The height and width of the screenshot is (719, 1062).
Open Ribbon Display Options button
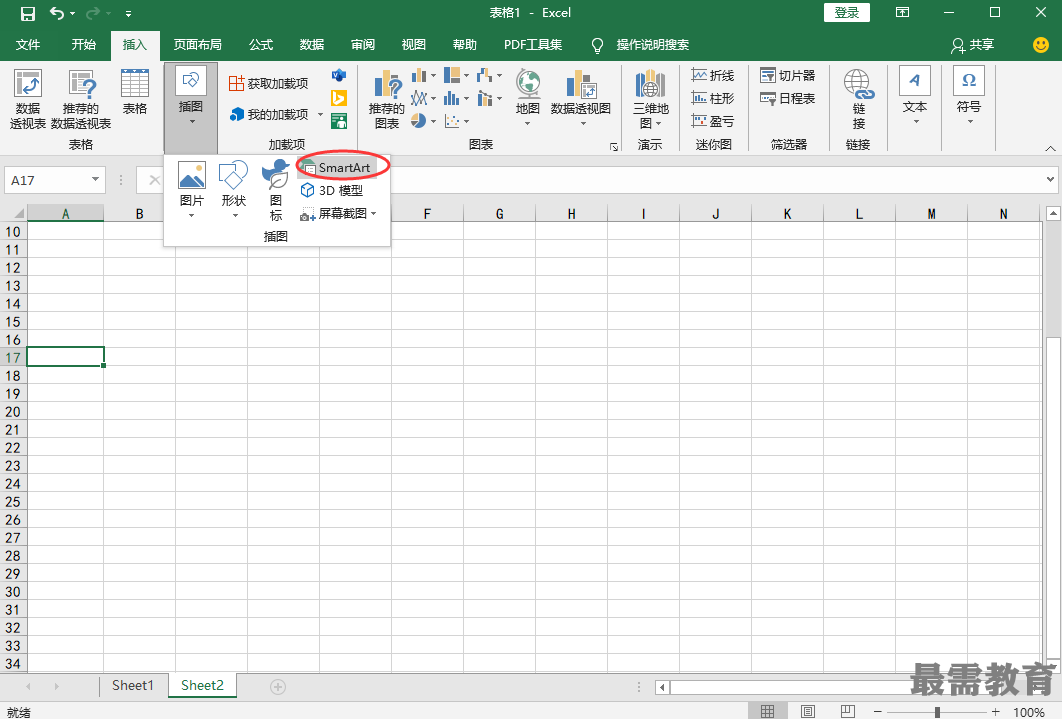pos(902,13)
